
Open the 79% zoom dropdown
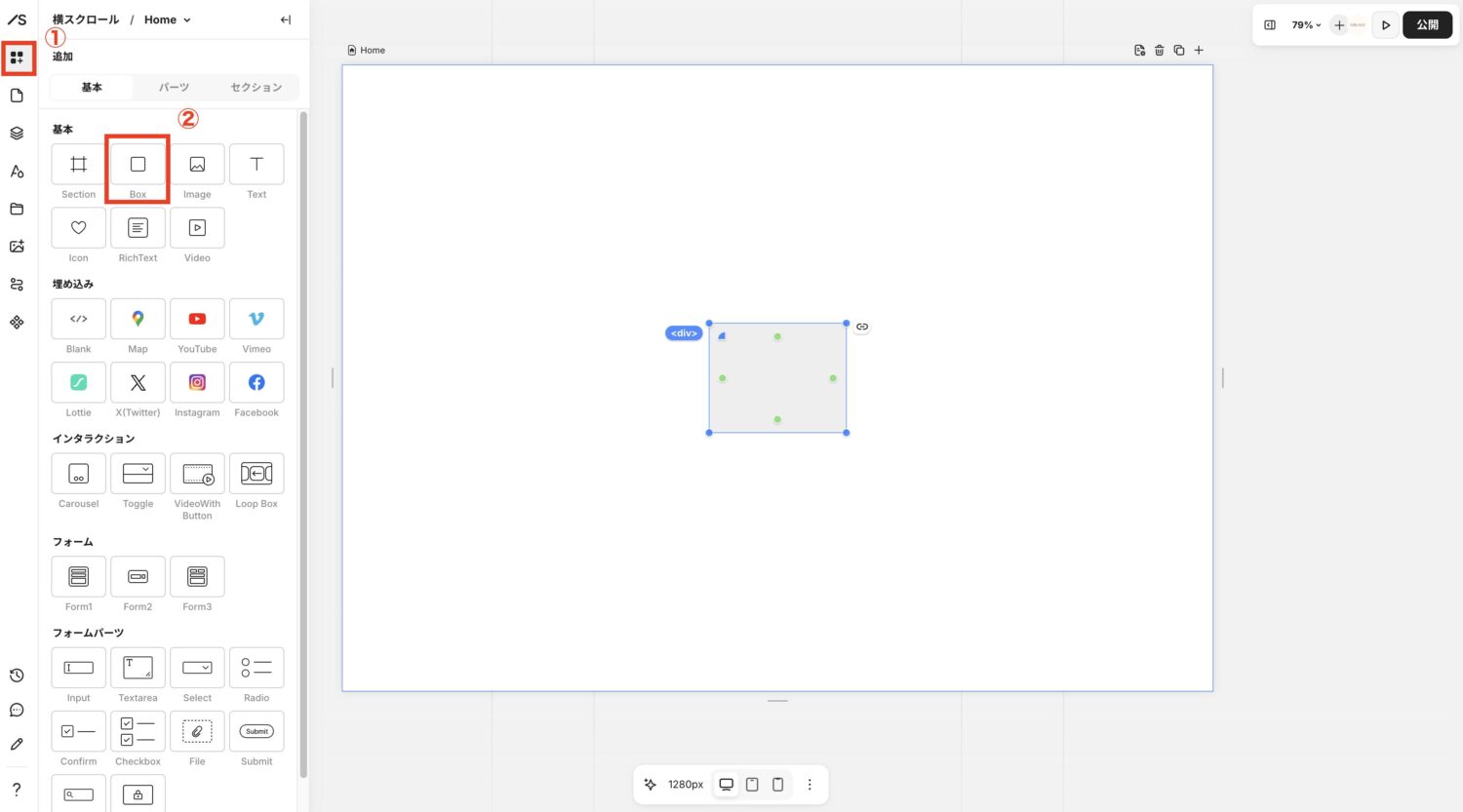pos(1306,25)
